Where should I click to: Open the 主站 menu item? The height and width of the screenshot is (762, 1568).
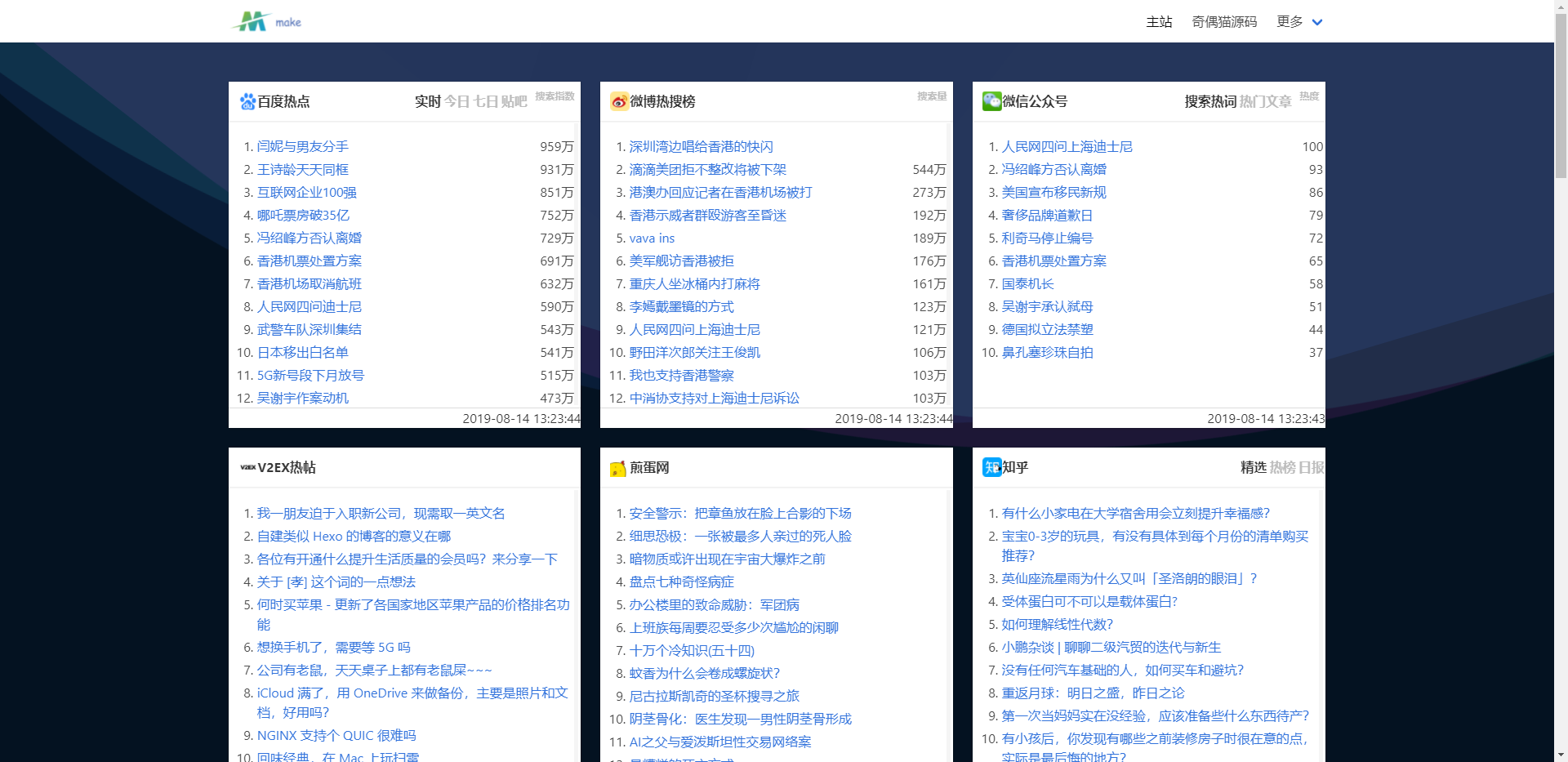[1159, 22]
